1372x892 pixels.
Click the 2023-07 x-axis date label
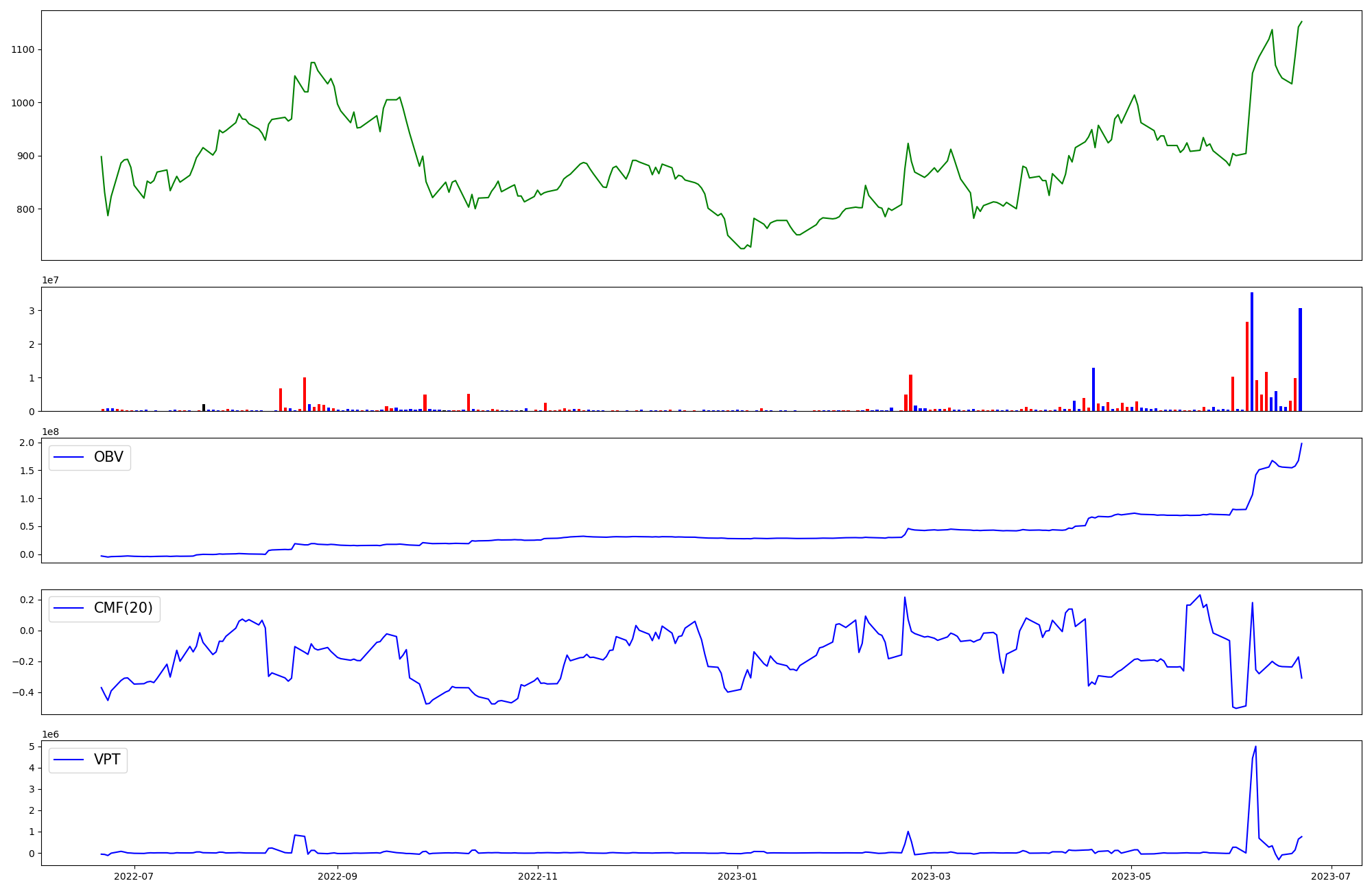tap(1332, 876)
